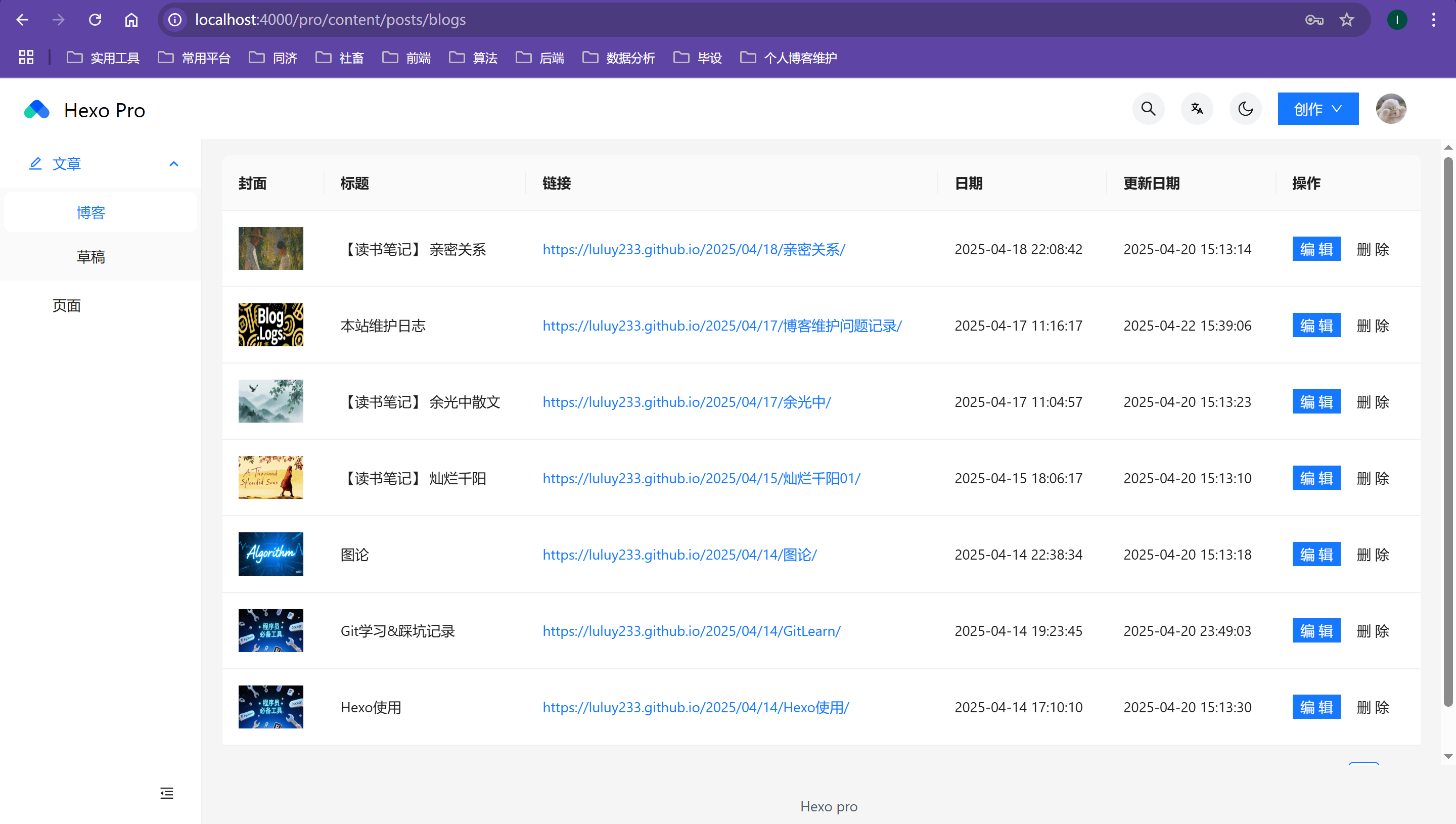Open the 创作 dropdown button

click(x=1317, y=109)
